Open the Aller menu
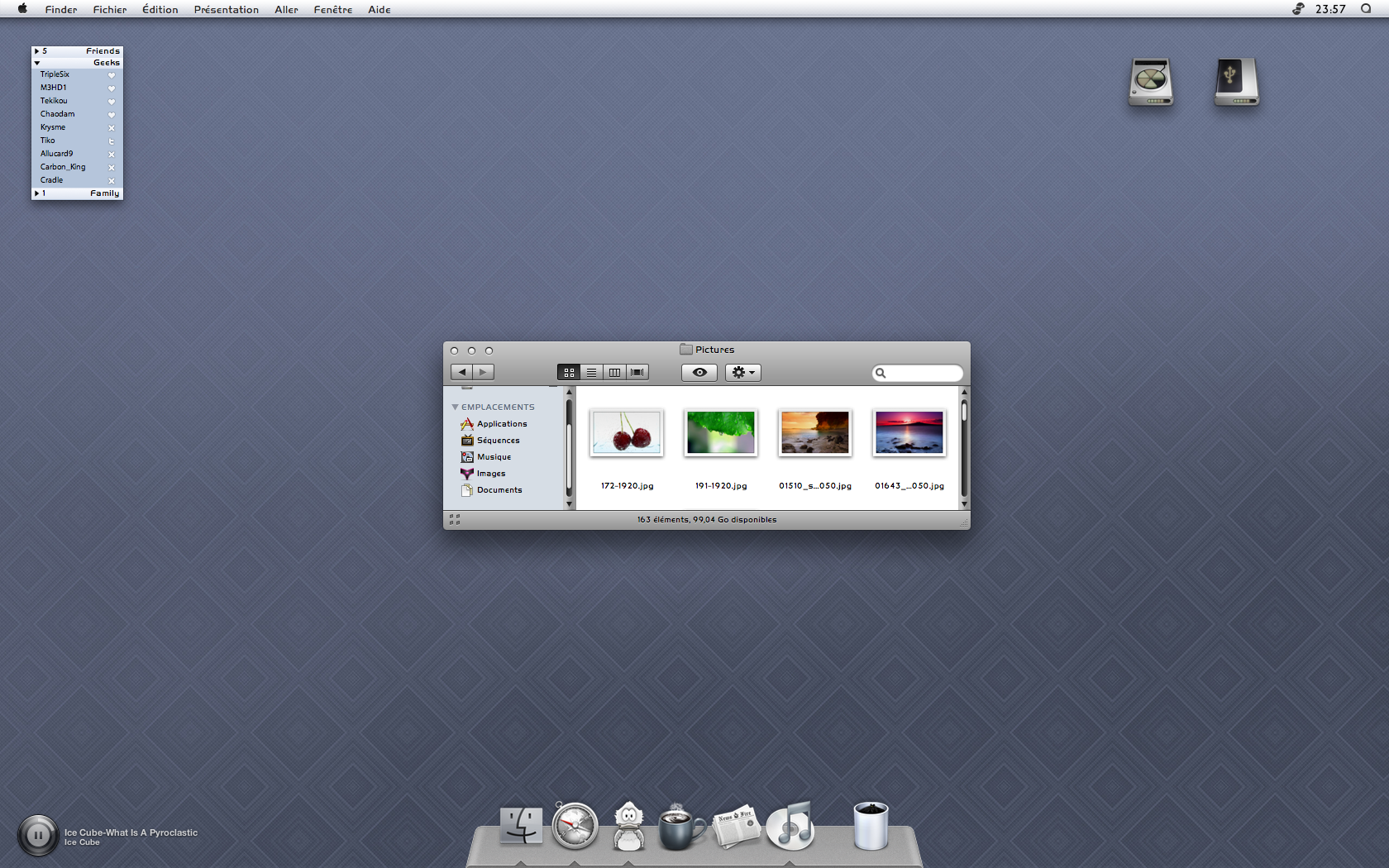The image size is (1389, 868). click(x=286, y=9)
